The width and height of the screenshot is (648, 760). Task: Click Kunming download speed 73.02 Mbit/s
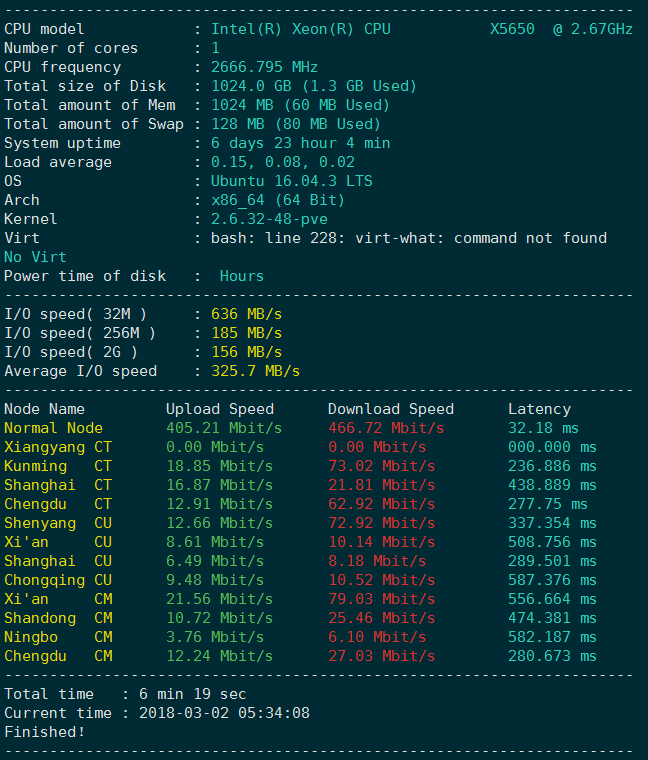[381, 466]
